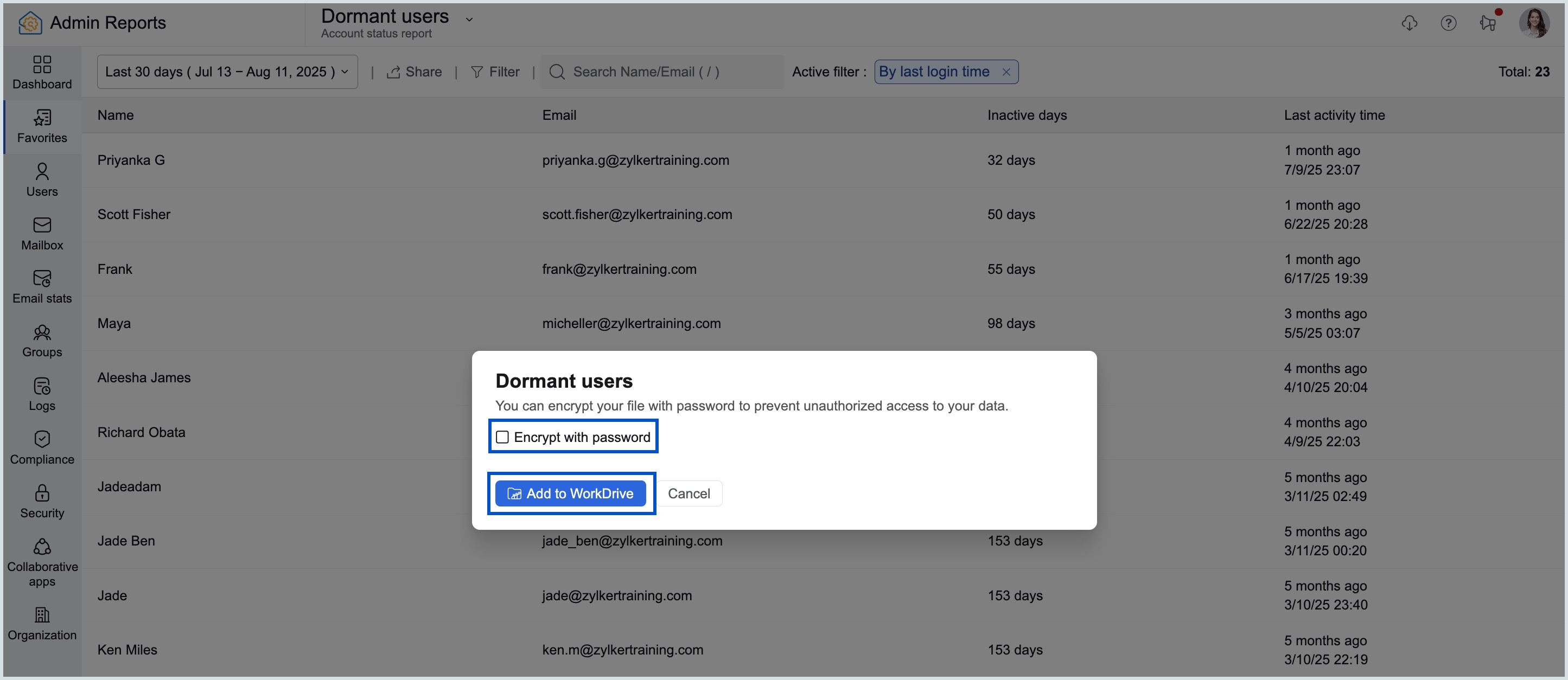Open the Dashboard sidebar icon
Viewport: 1568px width, 680px height.
(42, 72)
